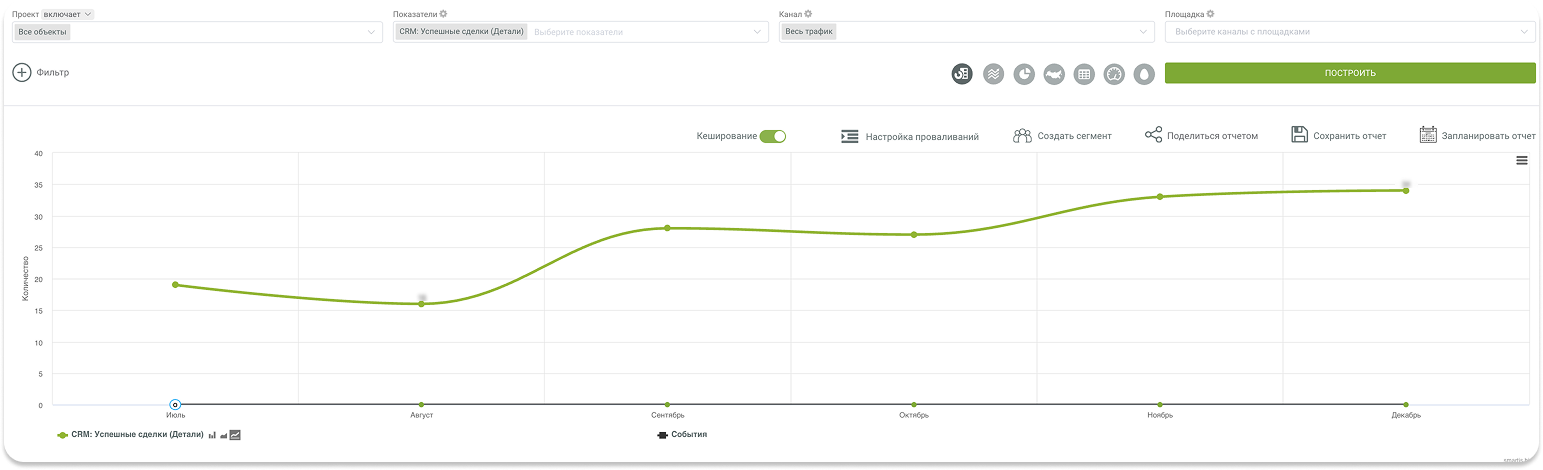Select the layered area chart view icon
This screenshot has width=1543, height=470.
pos(993,74)
